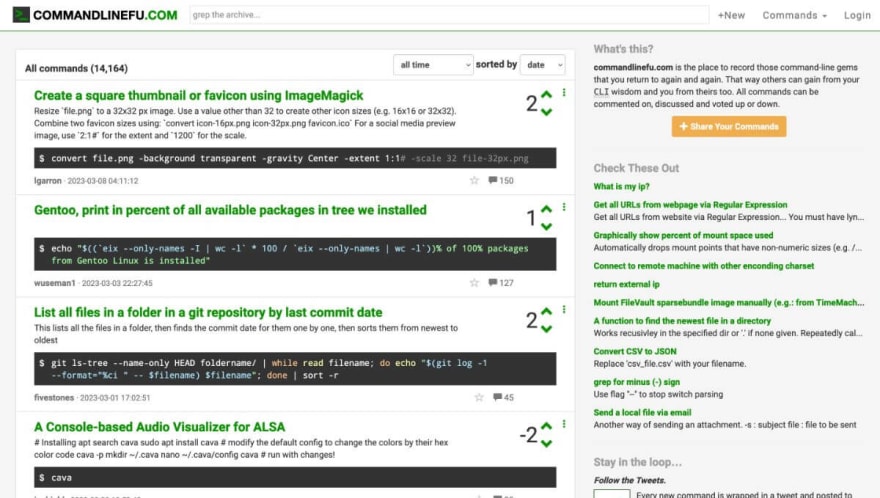This screenshot has width=880, height=498.
Task: Click the timestamp 2023-03-01 17:02:51
Action: coord(115,398)
